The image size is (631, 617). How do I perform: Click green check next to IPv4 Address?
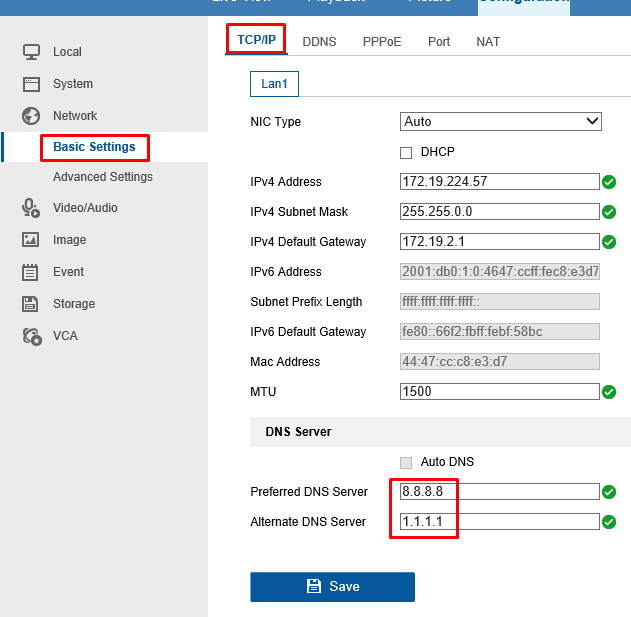point(609,182)
